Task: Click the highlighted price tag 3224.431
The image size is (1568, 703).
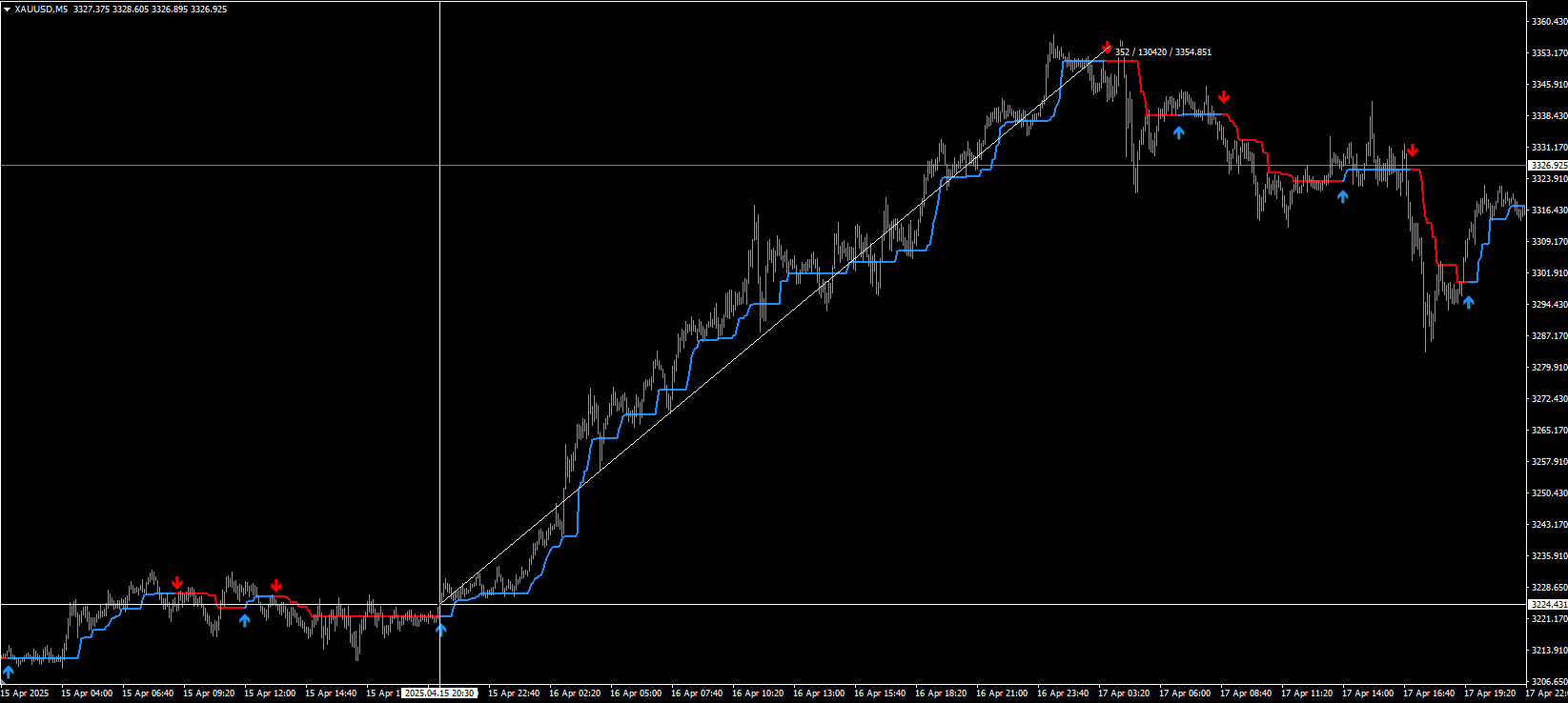Action: click(1549, 605)
